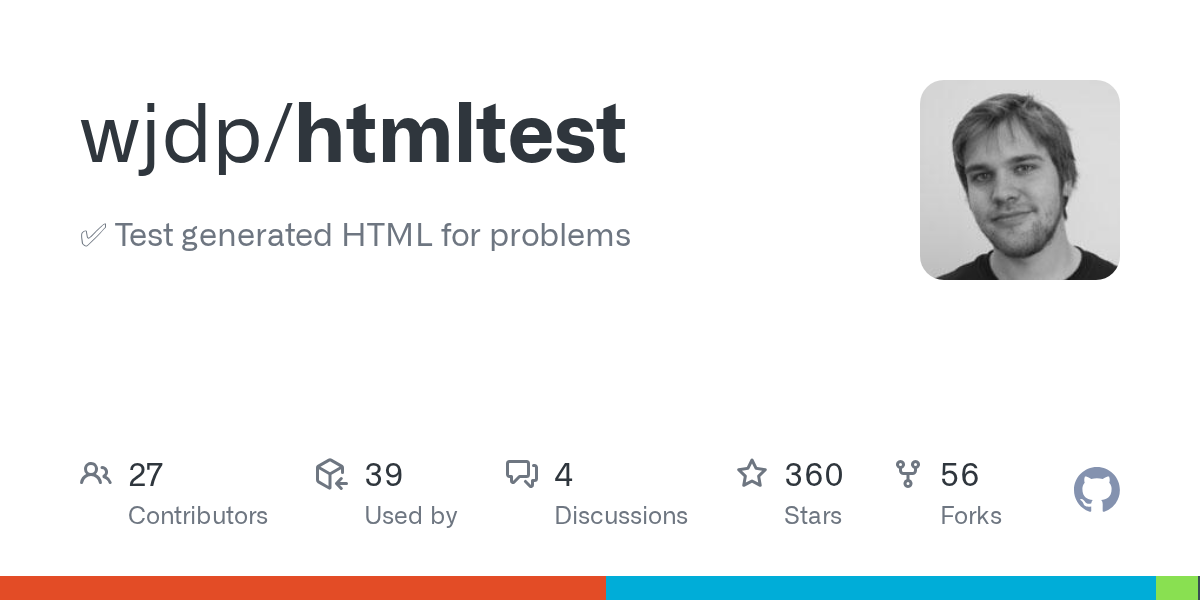Click the user avatar photo
Screen dimensions: 1200x600
(1019, 180)
